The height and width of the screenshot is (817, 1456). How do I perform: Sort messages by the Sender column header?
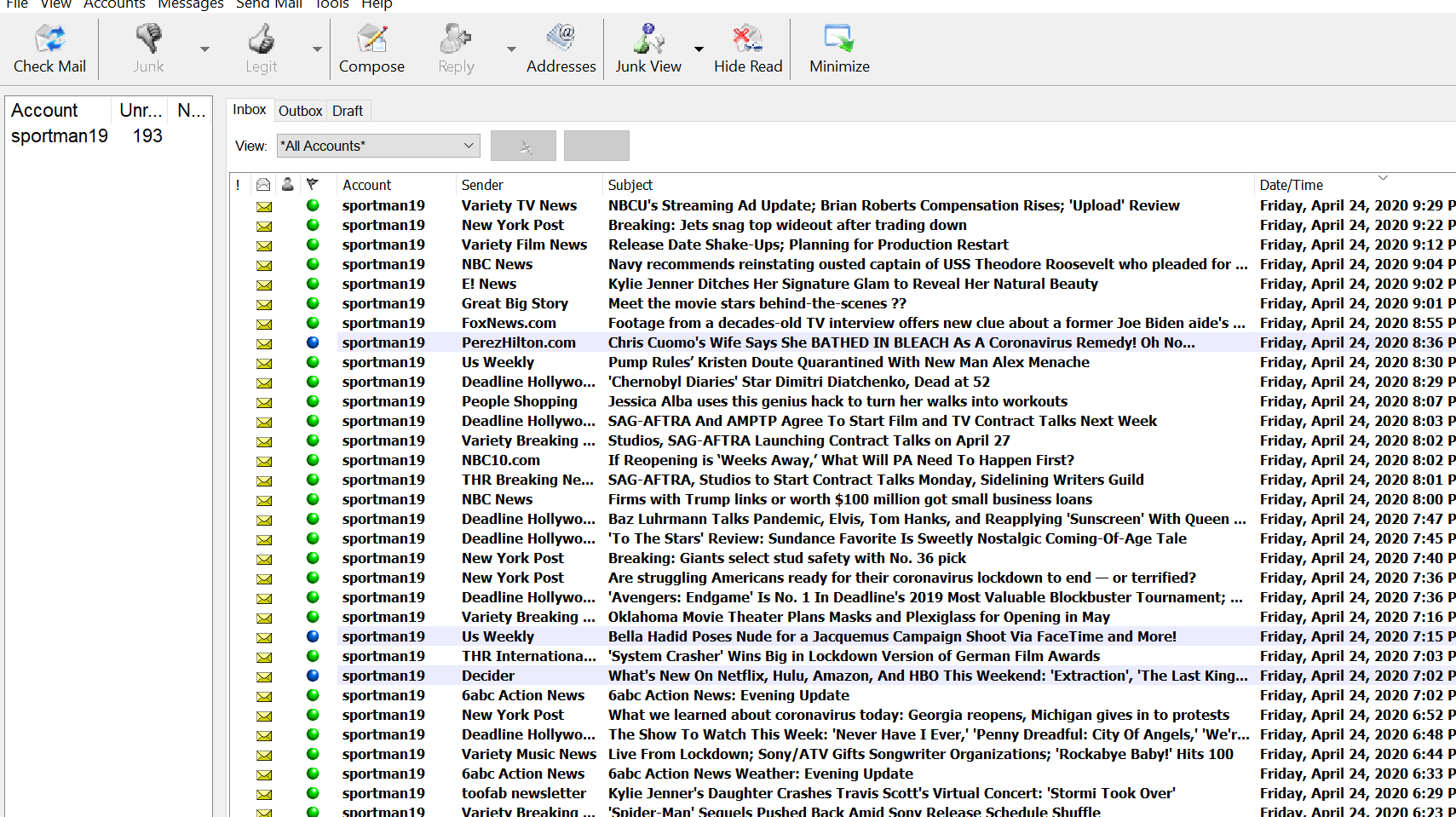pyautogui.click(x=529, y=185)
